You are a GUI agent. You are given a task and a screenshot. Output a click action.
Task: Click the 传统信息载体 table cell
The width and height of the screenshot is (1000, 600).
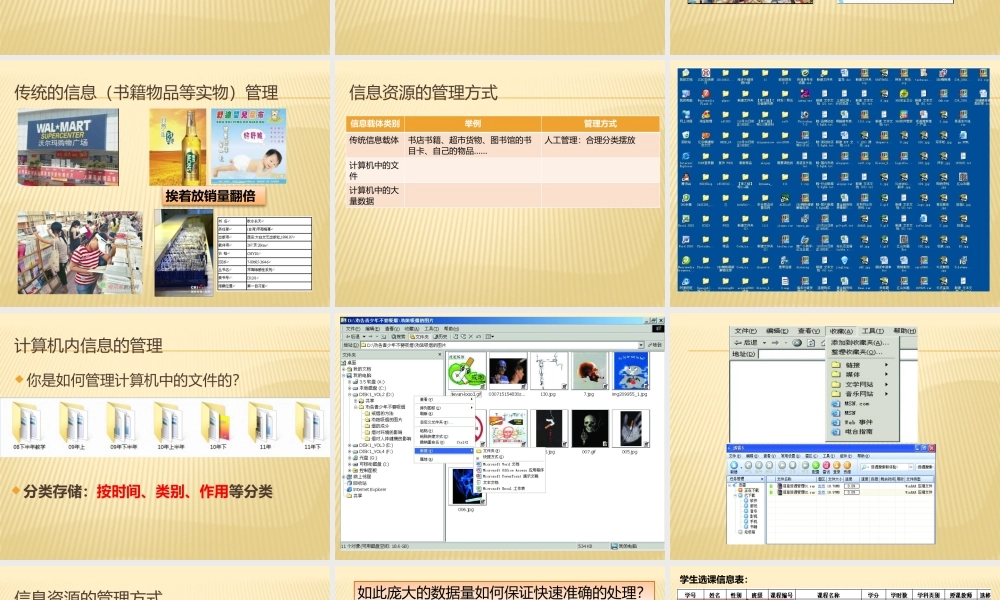375,145
